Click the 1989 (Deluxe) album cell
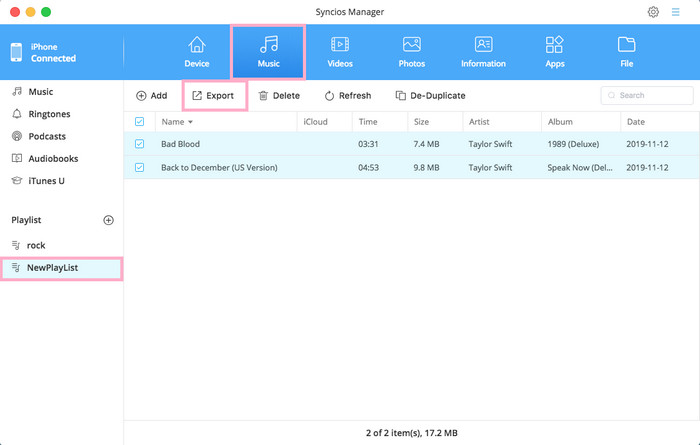 [573, 144]
